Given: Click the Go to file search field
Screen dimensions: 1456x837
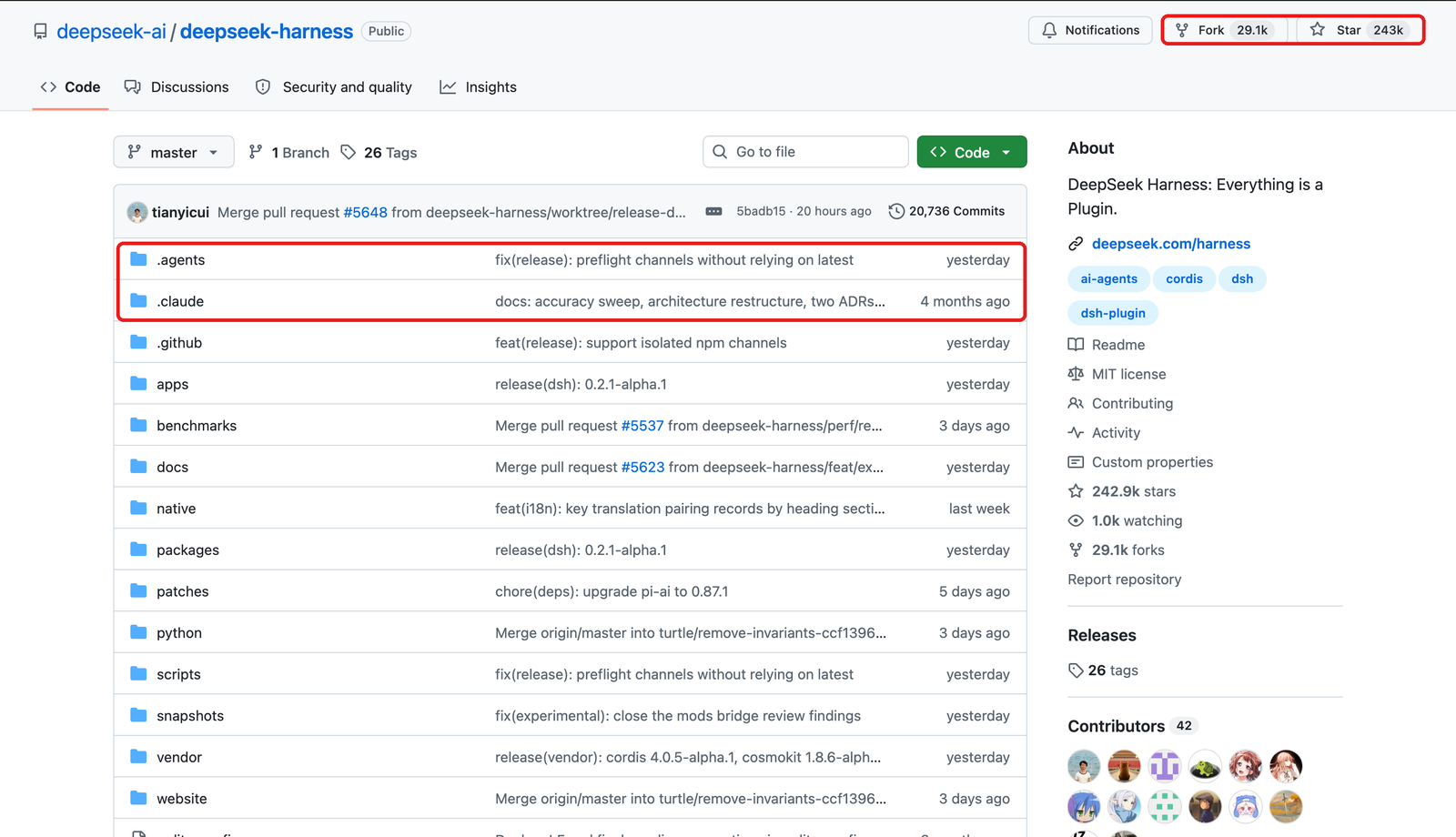Looking at the screenshot, I should point(805,152).
